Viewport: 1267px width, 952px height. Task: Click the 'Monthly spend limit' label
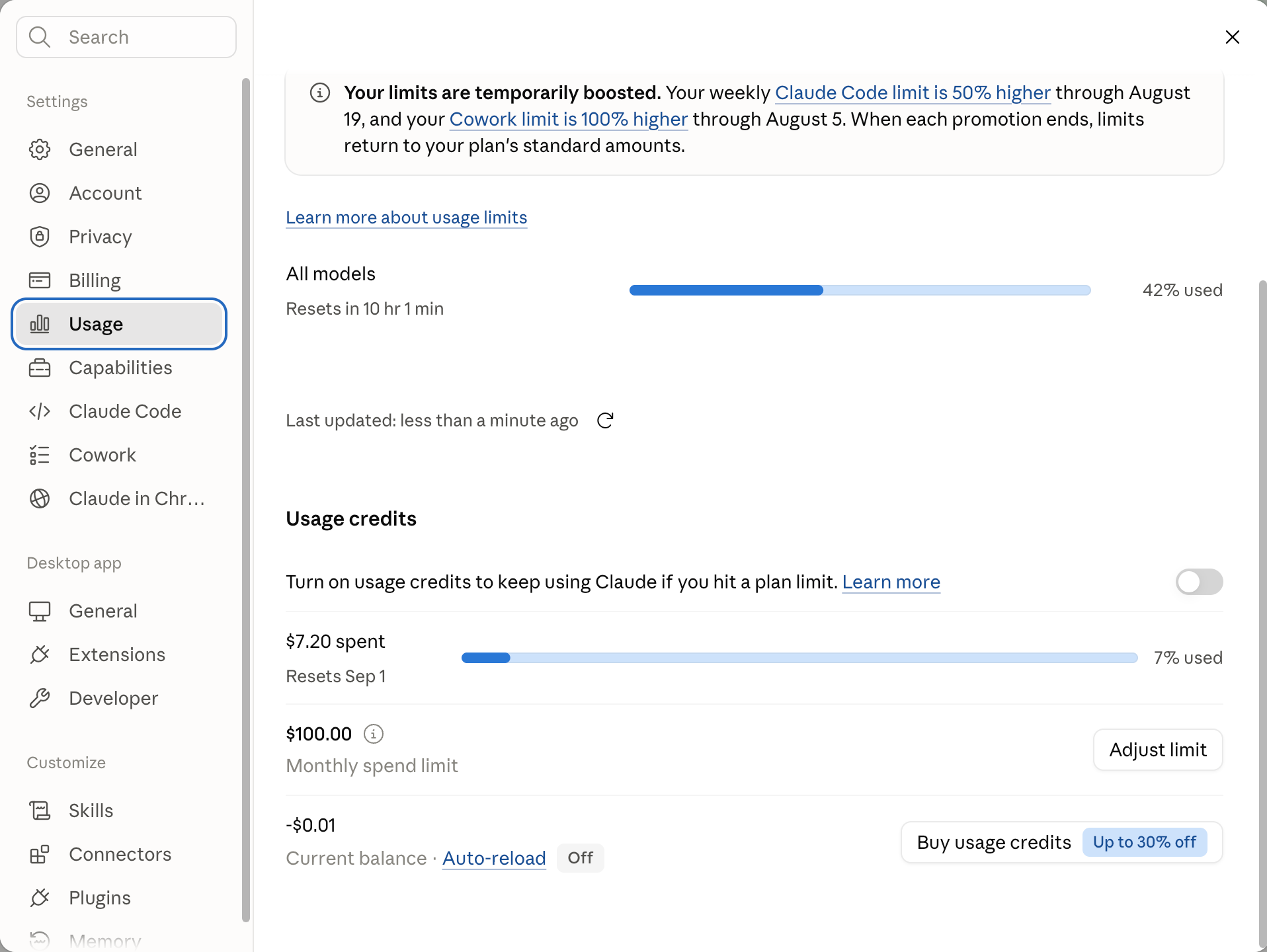tap(372, 766)
